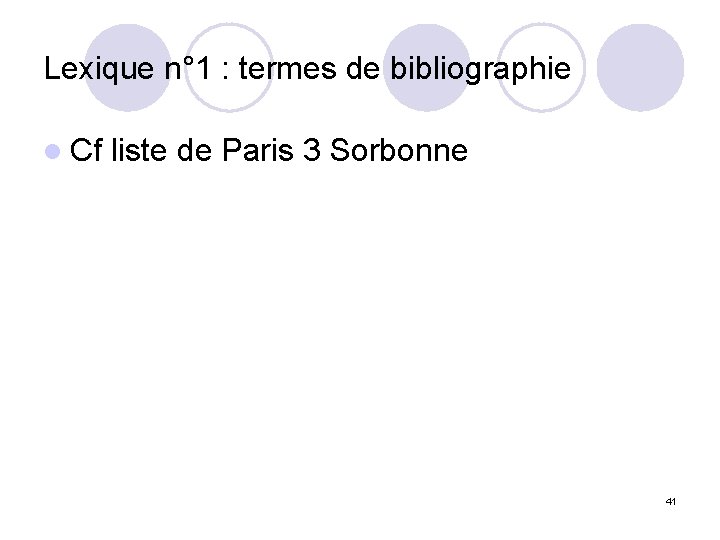Click 'n°1' in the slide title
The image size is (720, 540).
pyautogui.click(x=188, y=69)
